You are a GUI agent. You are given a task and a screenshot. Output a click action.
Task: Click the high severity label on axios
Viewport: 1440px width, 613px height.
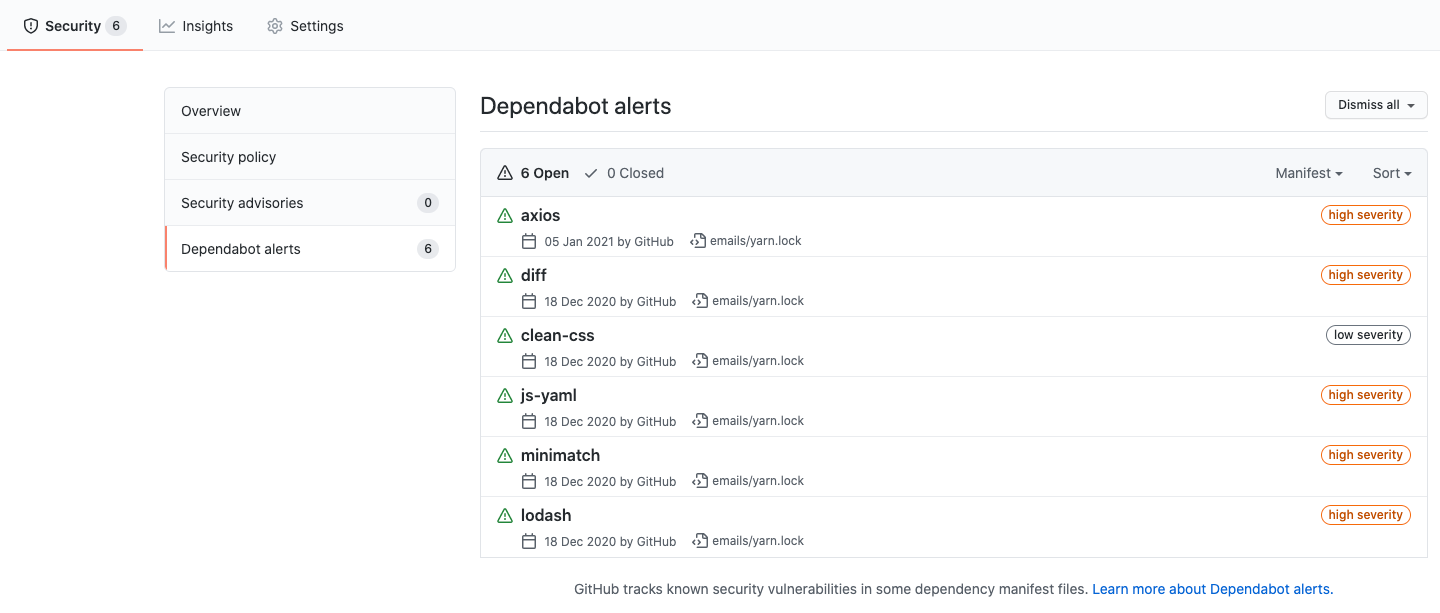[x=1366, y=215]
